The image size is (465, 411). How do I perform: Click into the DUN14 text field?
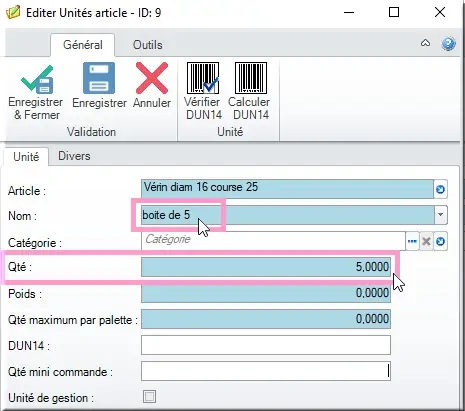point(266,345)
